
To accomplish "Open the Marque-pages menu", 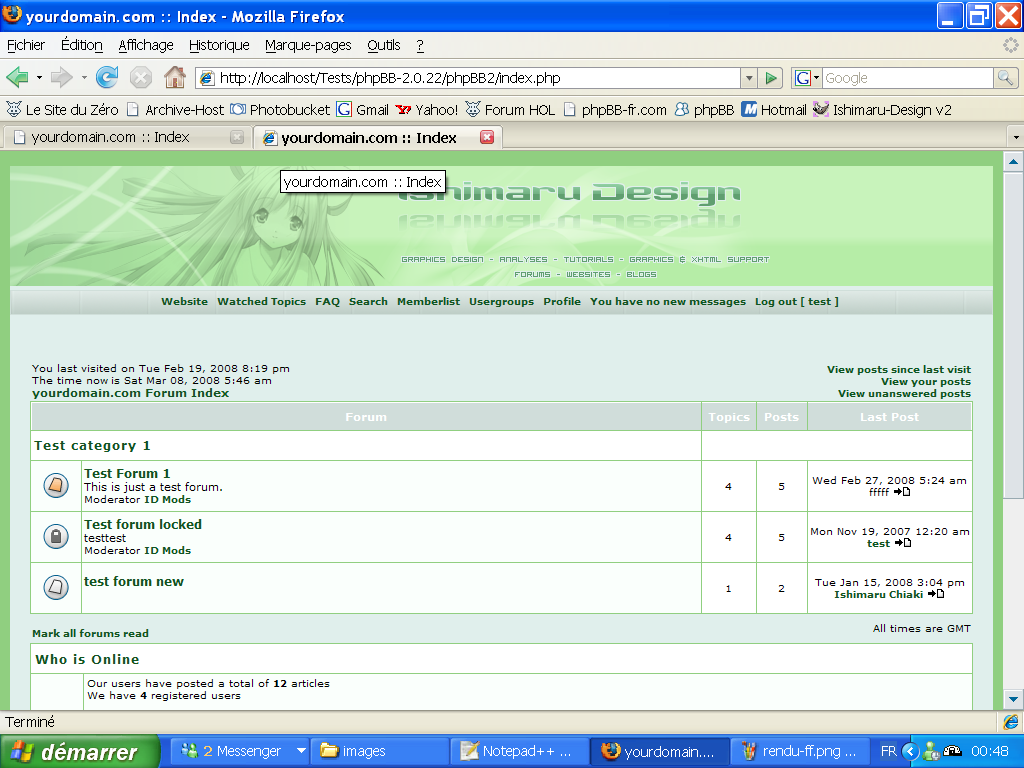I will (308, 45).
